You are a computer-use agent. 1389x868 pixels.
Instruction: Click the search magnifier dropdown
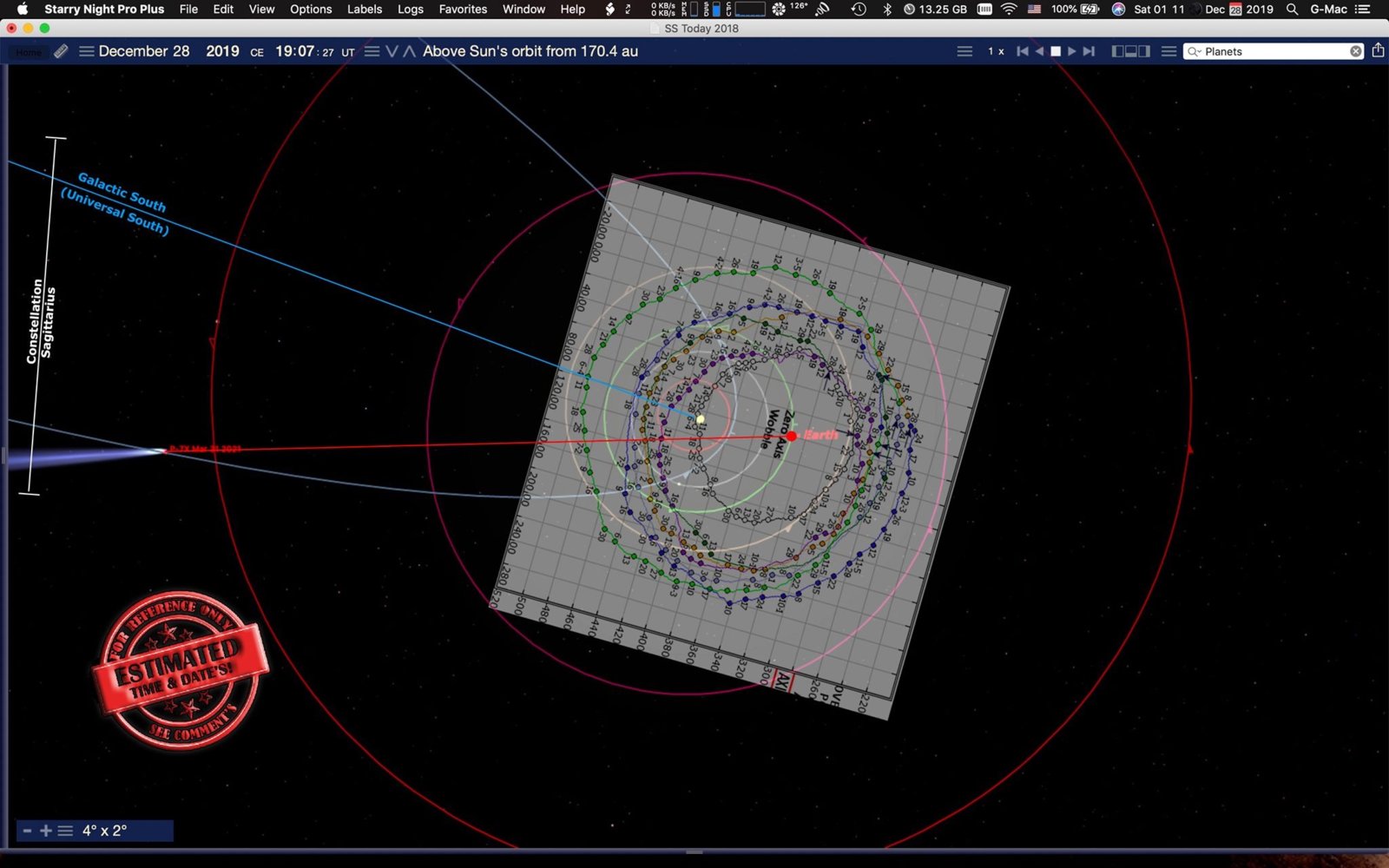point(1195,51)
